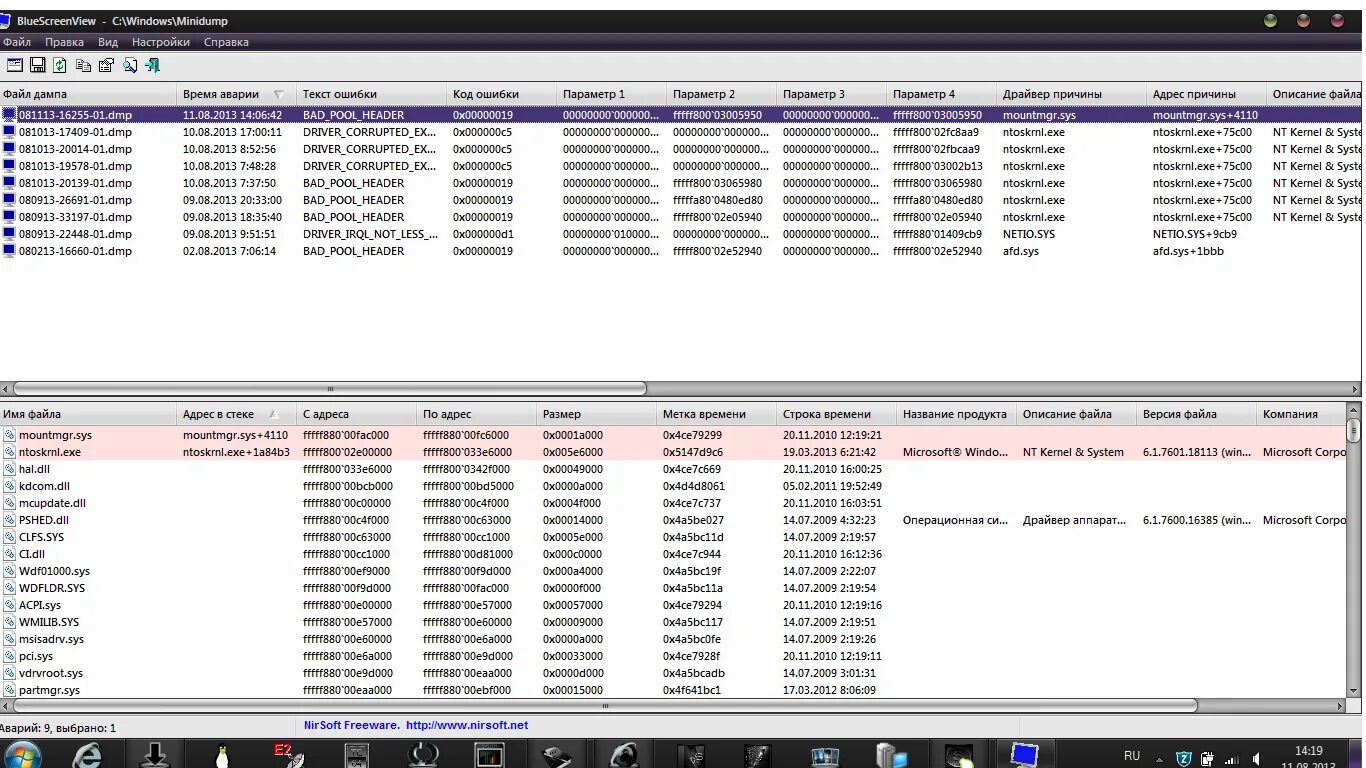The width and height of the screenshot is (1366, 768).
Task: Open the Правка menu
Action: [64, 42]
